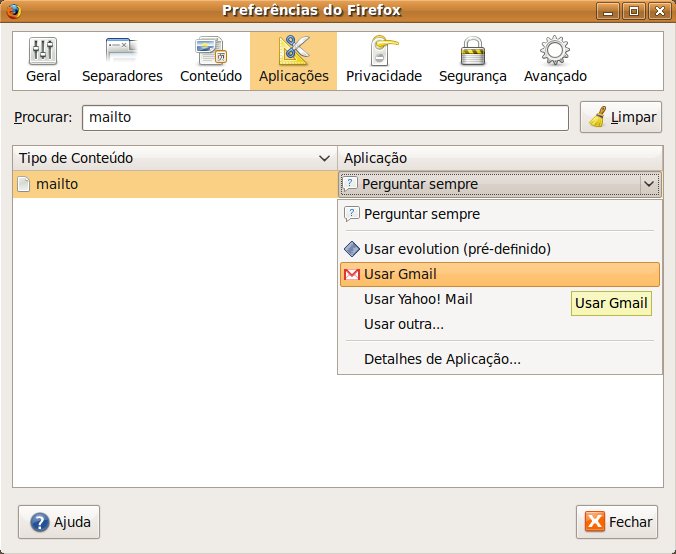Choose Usar outra... from the list
This screenshot has height=554, width=676.
tap(500, 324)
